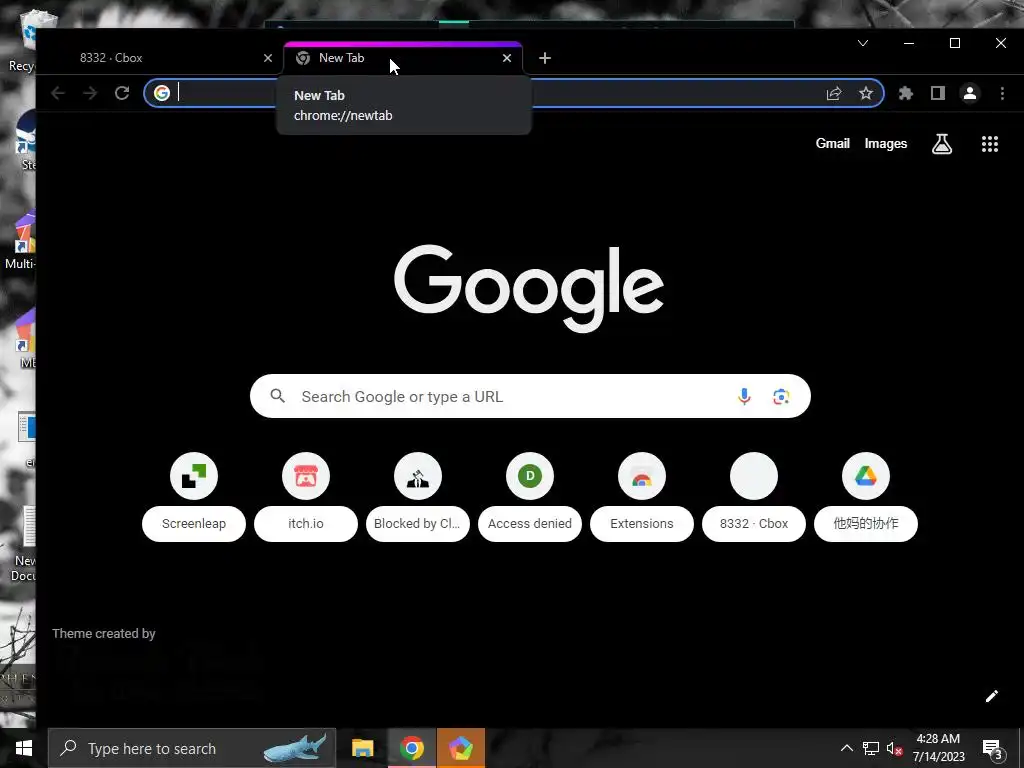Open File Explorer from the taskbar
The height and width of the screenshot is (768, 1024).
point(362,748)
